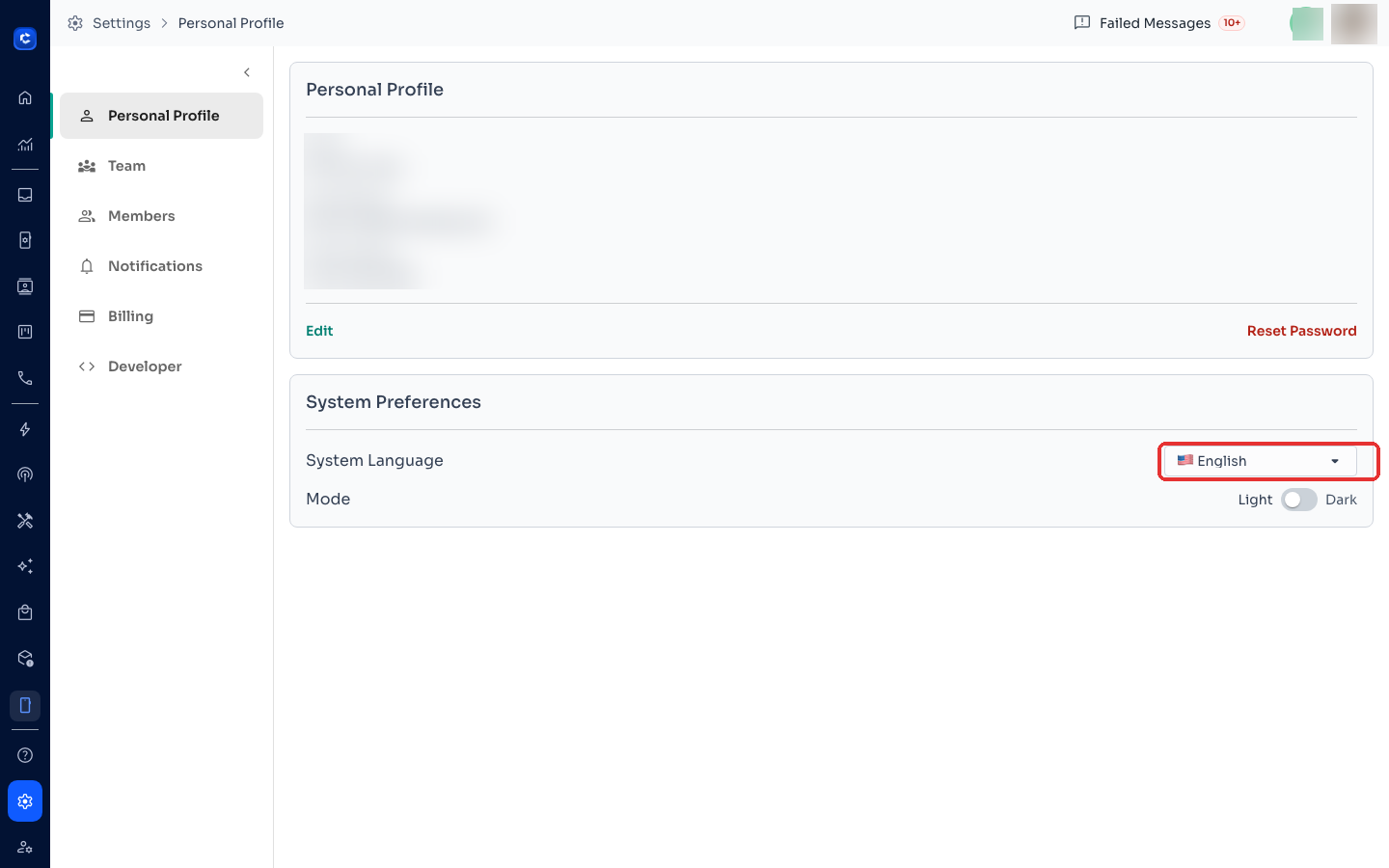Open the inbox tray icon
This screenshot has width=1389, height=868.
pyautogui.click(x=25, y=195)
